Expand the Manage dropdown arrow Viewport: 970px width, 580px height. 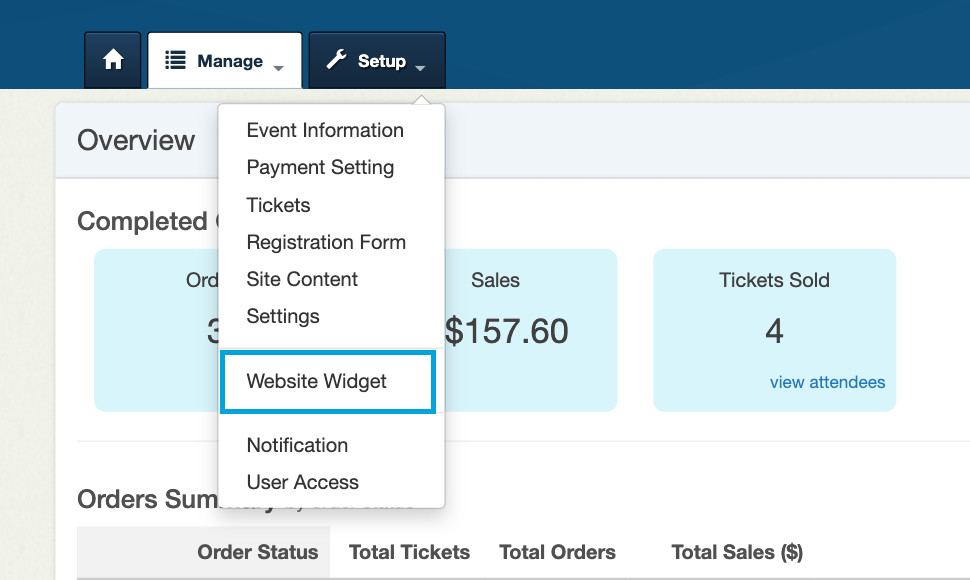[278, 68]
